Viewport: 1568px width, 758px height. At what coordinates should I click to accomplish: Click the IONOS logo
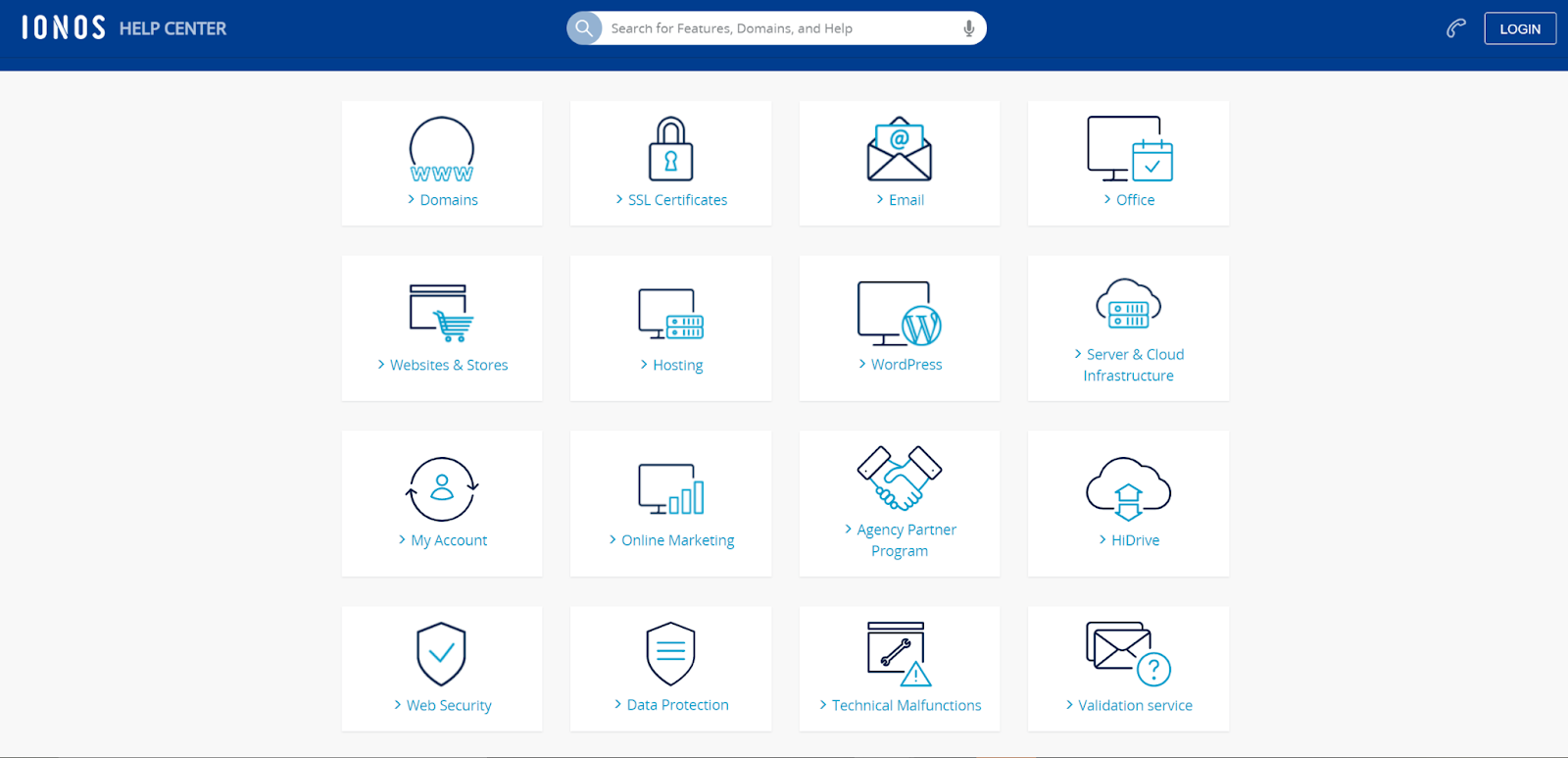pos(64,28)
